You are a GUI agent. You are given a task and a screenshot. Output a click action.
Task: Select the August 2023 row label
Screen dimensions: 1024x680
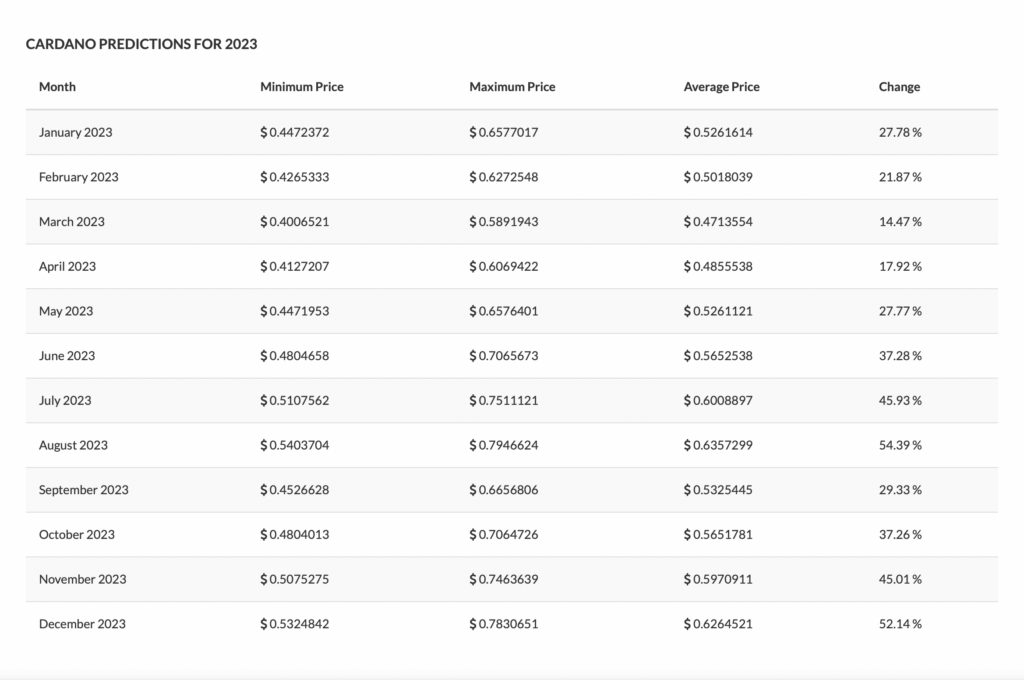tap(73, 445)
